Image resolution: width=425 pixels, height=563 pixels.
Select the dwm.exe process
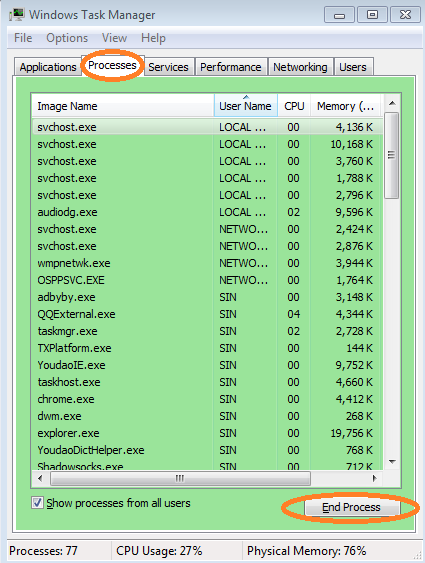pos(207,416)
